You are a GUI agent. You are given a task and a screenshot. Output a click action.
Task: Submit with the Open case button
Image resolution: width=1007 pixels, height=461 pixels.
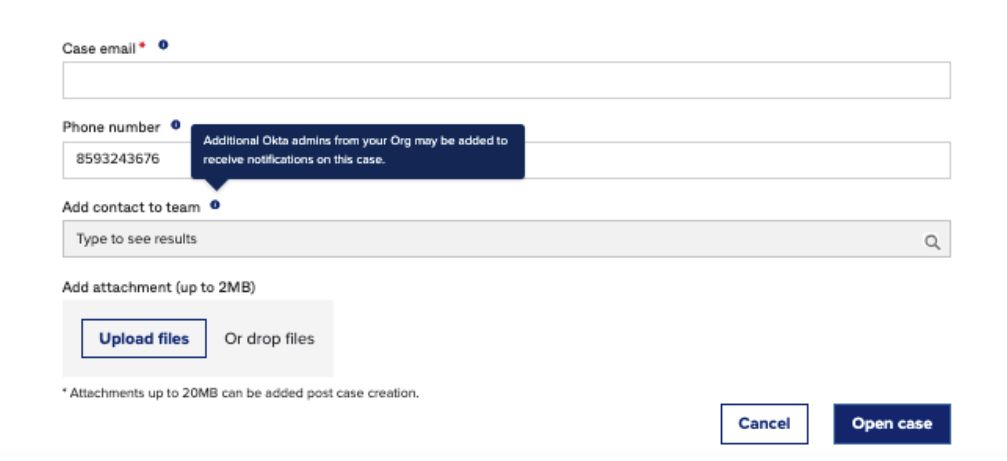point(891,424)
